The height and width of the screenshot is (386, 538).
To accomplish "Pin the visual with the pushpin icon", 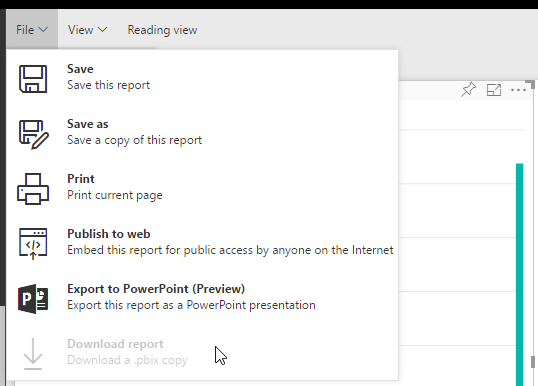I will pos(468,90).
